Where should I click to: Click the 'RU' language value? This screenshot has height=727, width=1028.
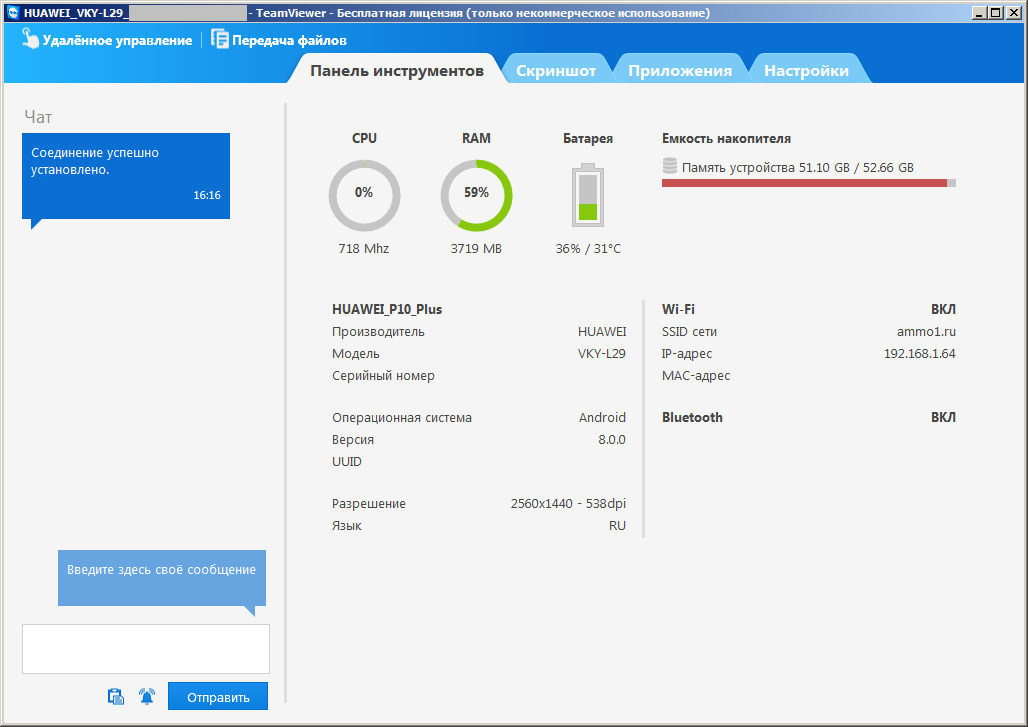[617, 526]
